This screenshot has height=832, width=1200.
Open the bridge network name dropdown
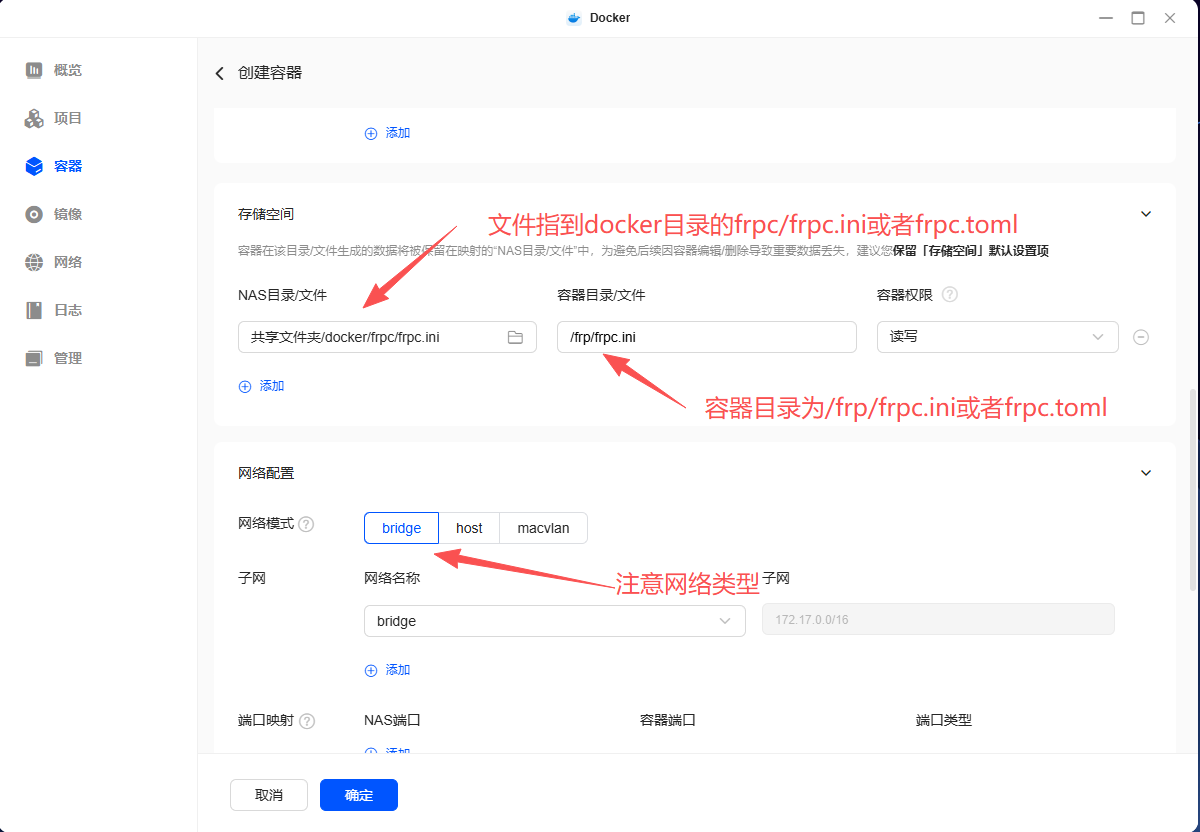coord(554,621)
